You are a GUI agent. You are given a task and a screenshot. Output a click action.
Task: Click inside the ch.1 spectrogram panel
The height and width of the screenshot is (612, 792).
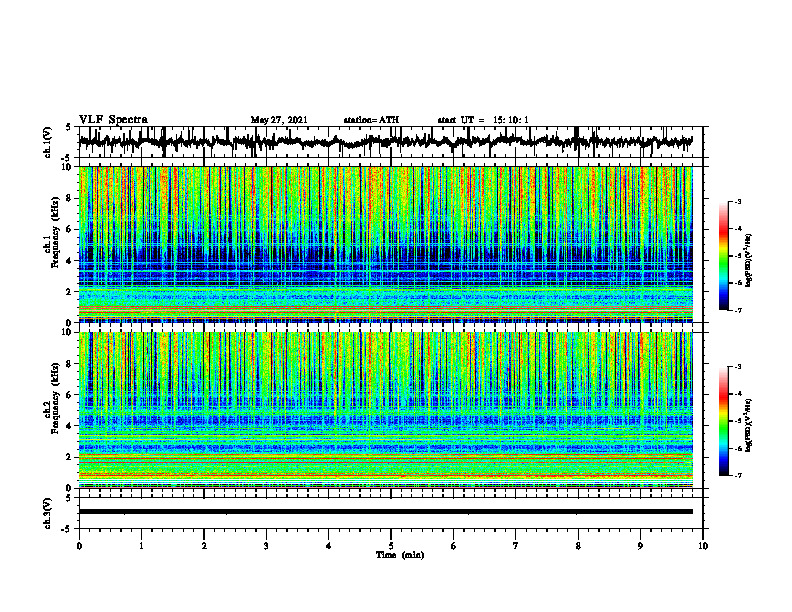(385, 244)
